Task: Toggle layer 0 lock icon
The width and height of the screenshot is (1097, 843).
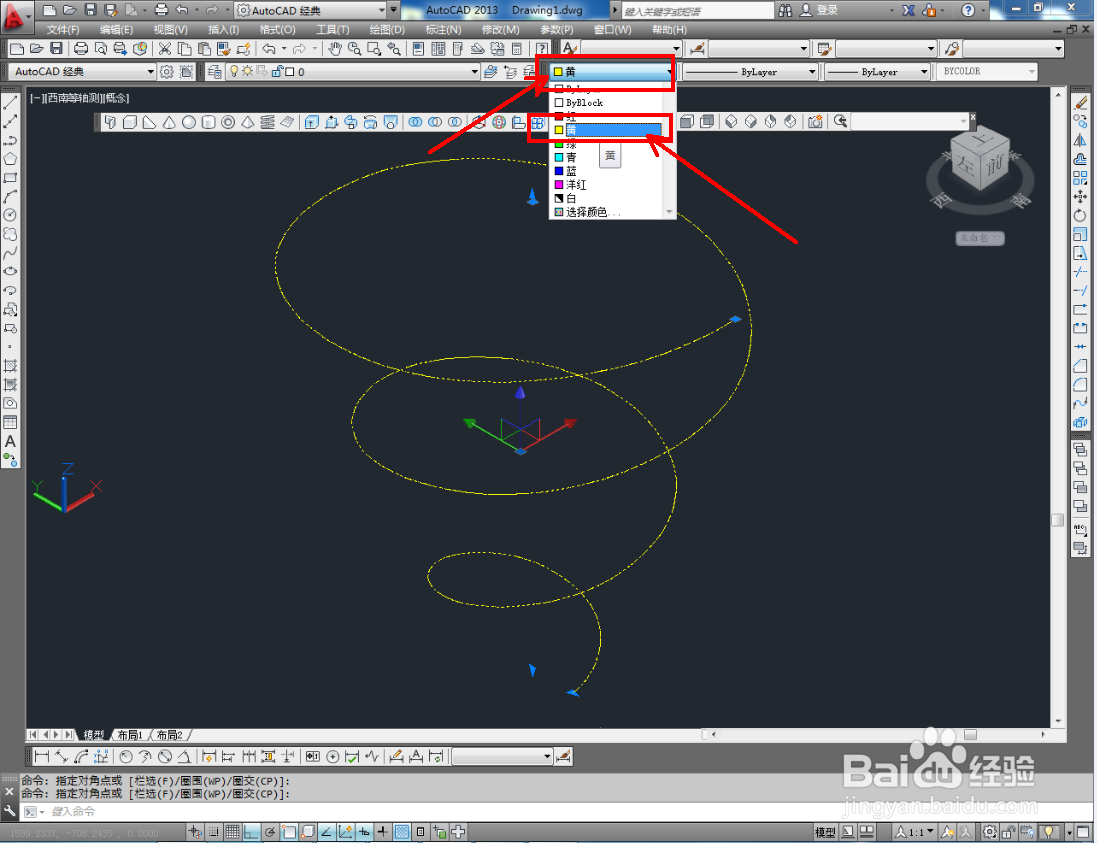Action: (277, 71)
